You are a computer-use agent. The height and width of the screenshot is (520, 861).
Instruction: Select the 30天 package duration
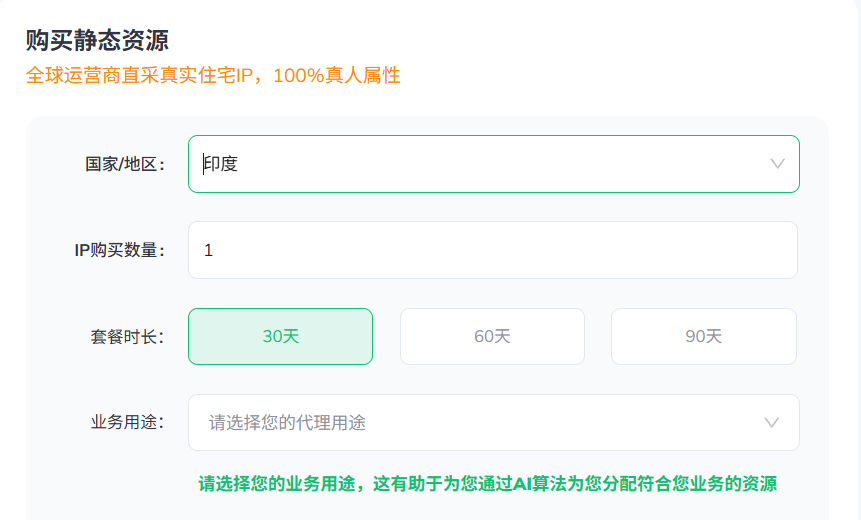pos(280,337)
